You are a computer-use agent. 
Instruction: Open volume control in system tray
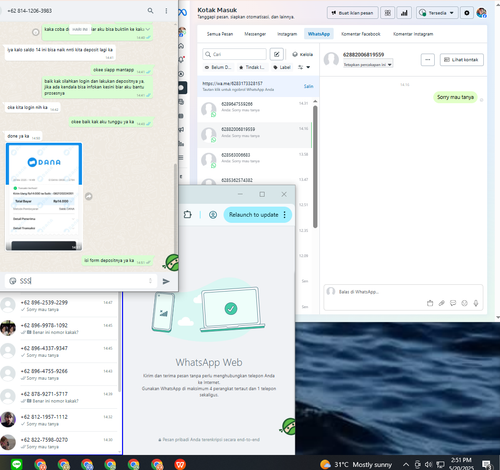429,464
